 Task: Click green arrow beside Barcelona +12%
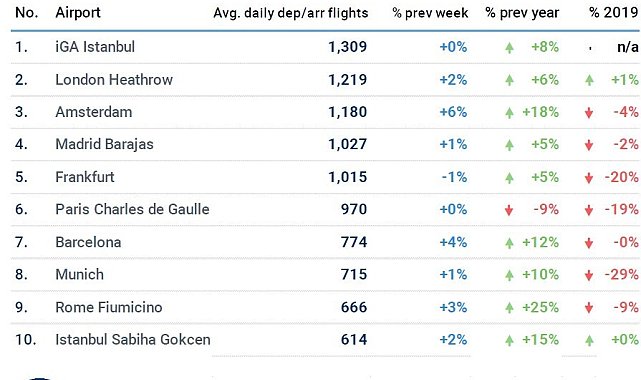509,243
